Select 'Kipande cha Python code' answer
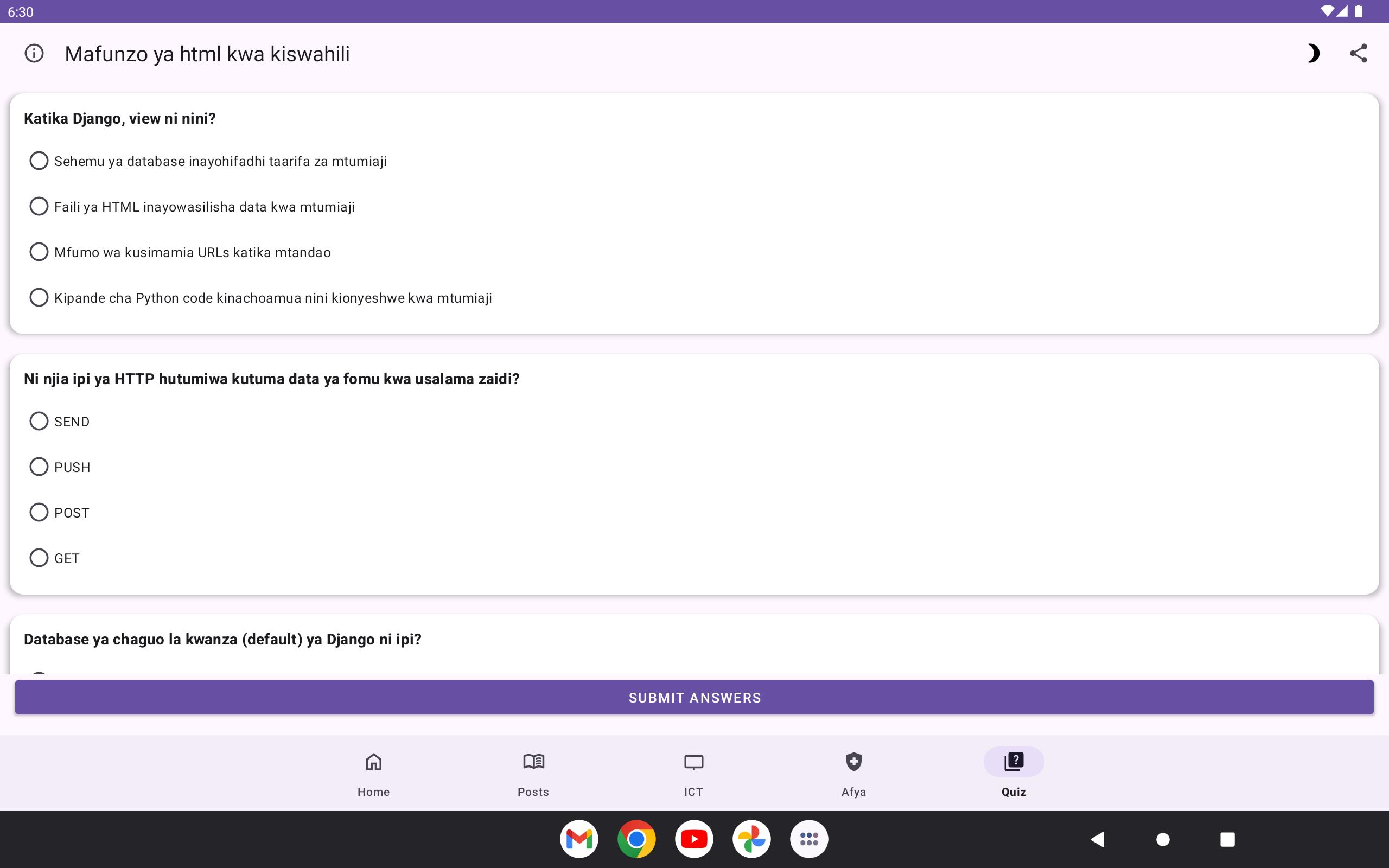Screen dimensions: 1389x868 click(260, 297)
